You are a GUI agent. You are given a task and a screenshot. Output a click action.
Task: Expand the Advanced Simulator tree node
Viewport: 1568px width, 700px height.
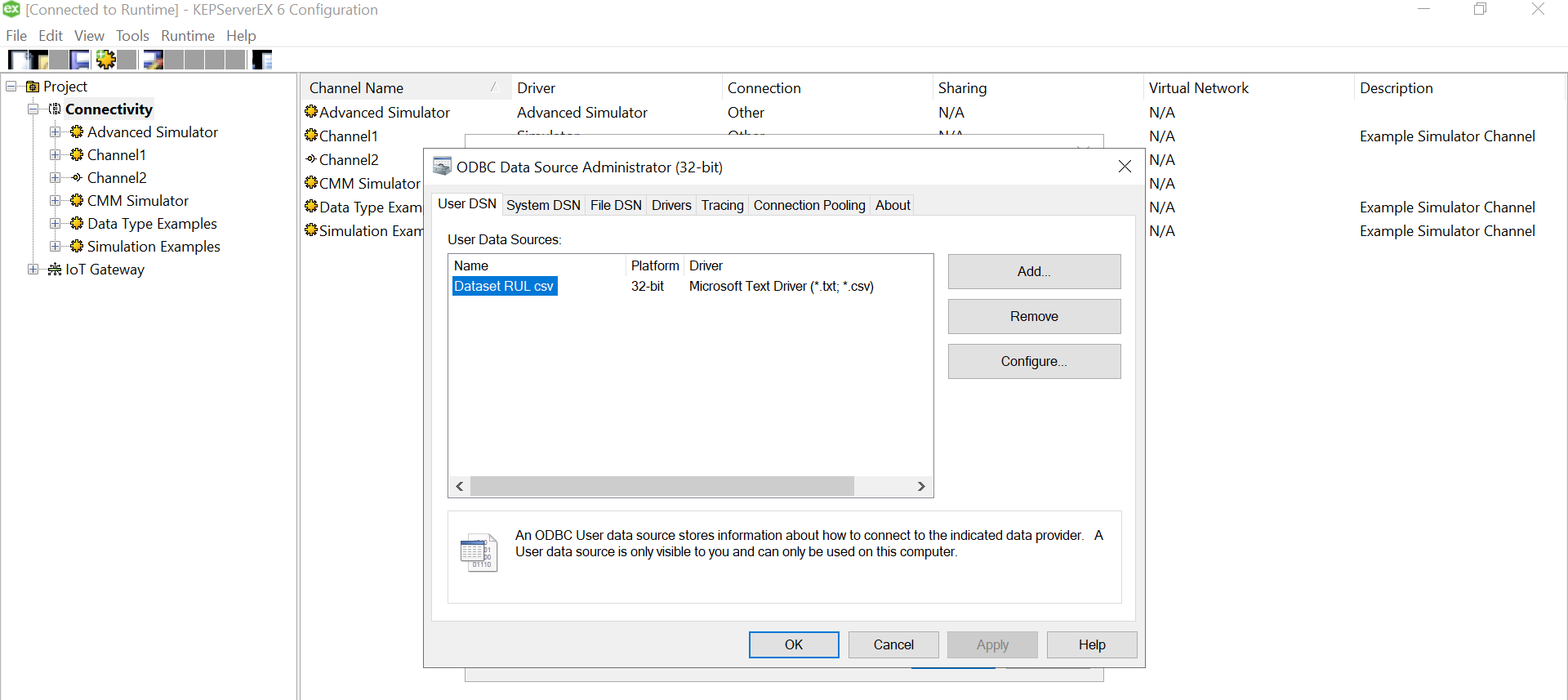point(55,132)
